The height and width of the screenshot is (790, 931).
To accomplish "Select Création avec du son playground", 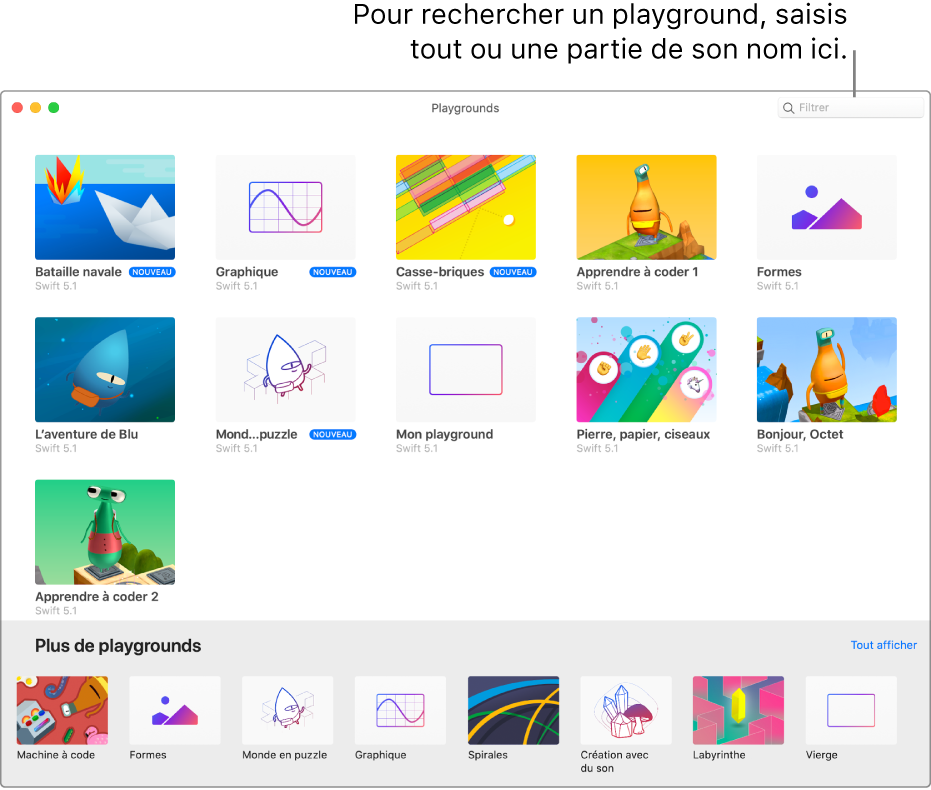I will point(626,710).
